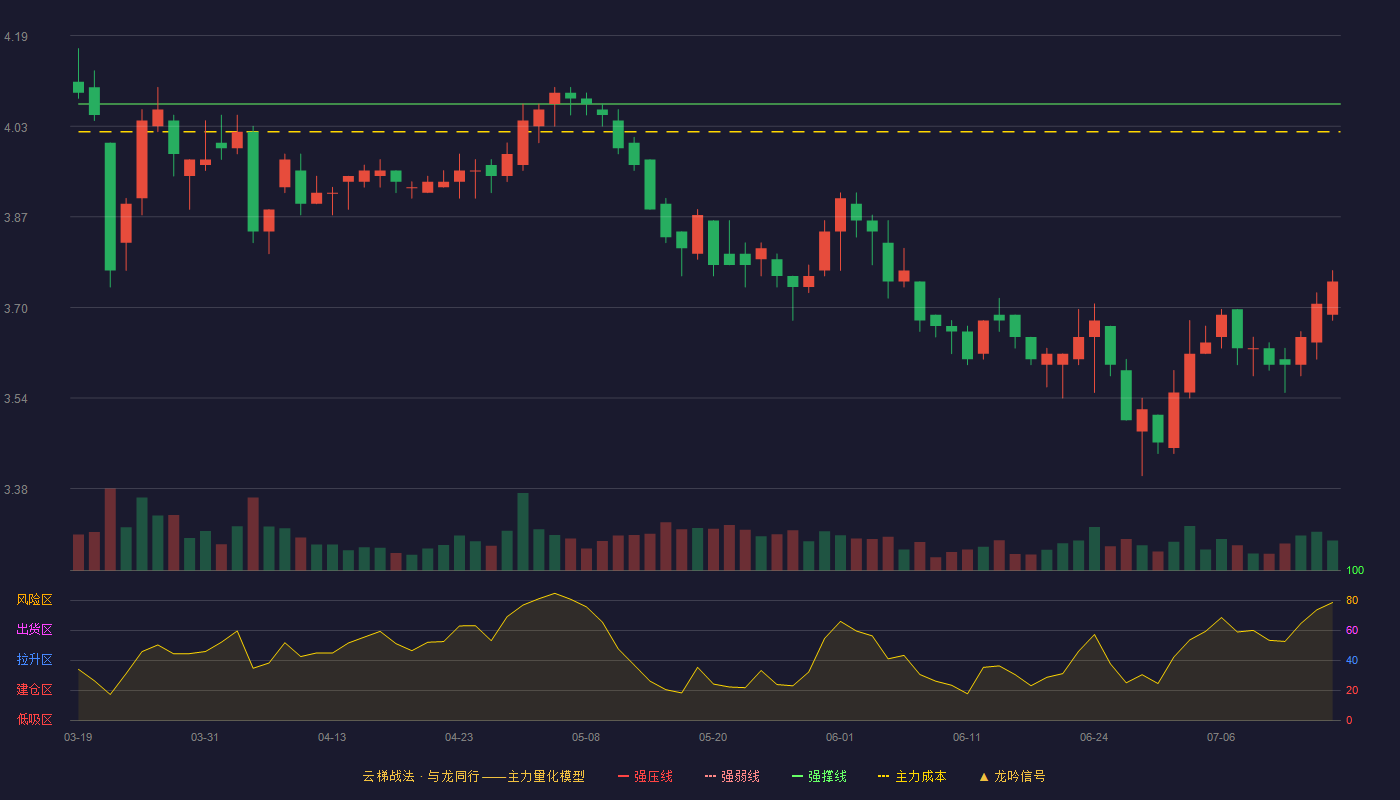Toggle the 强弱线 legend series
Image resolution: width=1400 pixels, height=800 pixels.
click(x=732, y=776)
